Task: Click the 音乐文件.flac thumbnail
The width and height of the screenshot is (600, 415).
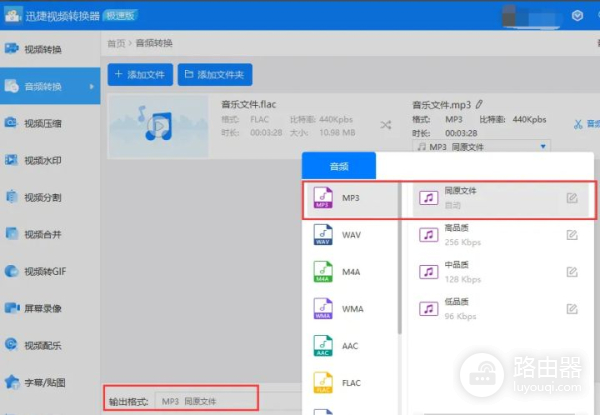Action: [x=158, y=126]
